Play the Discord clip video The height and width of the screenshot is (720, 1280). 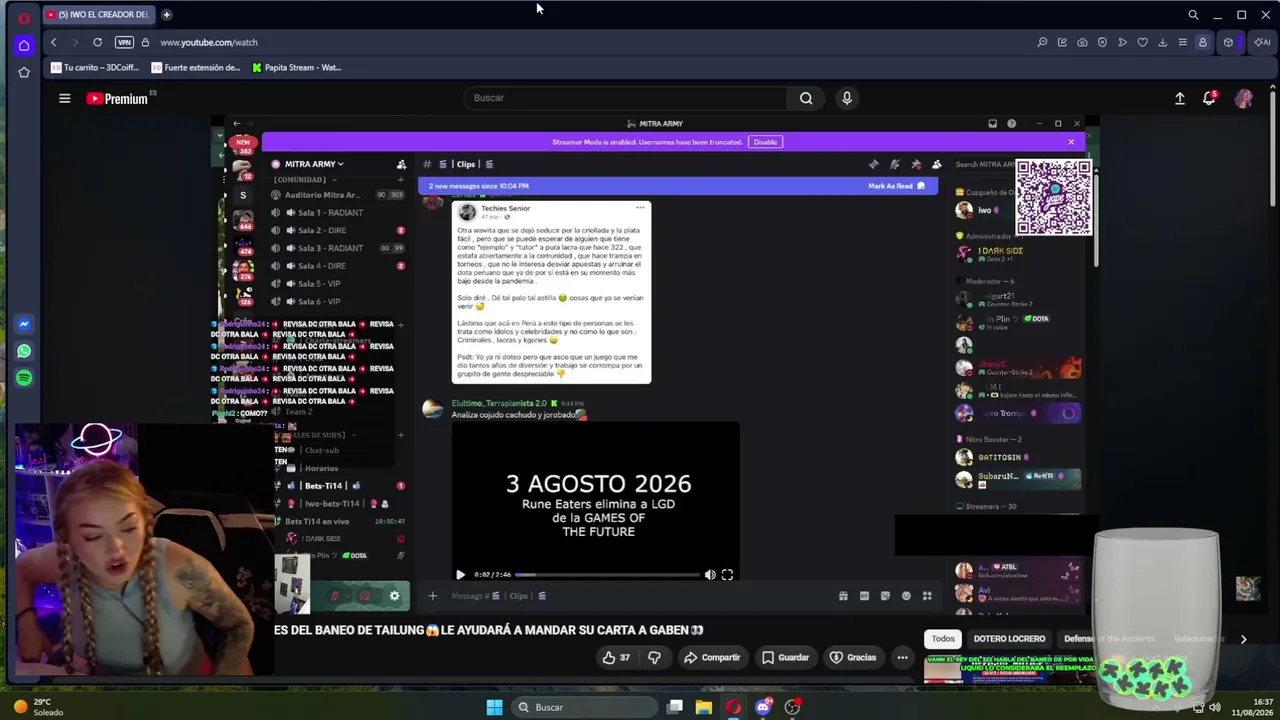[x=460, y=575]
